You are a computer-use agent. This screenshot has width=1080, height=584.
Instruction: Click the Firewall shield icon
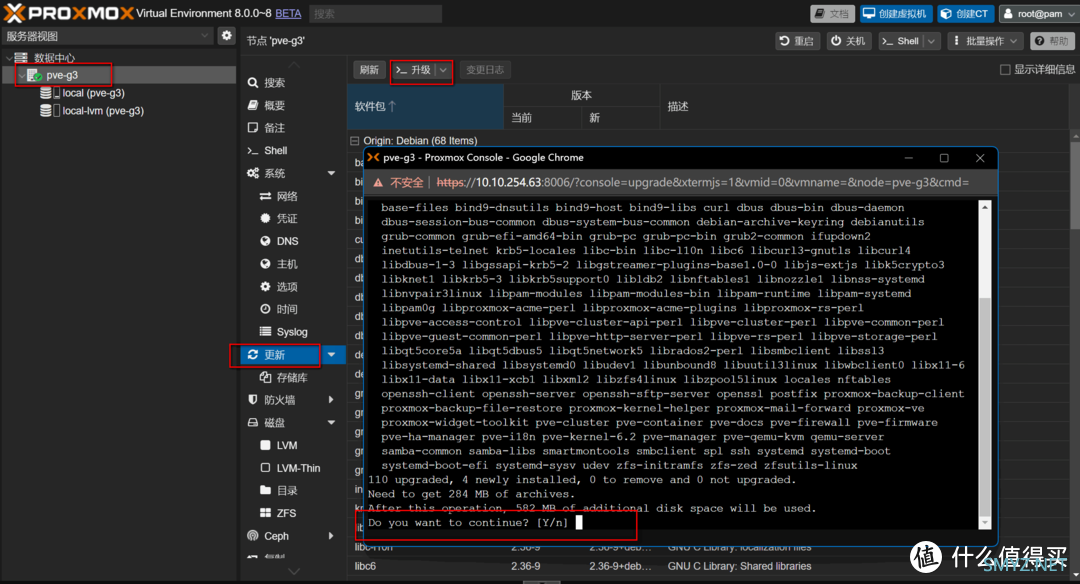[x=253, y=399]
